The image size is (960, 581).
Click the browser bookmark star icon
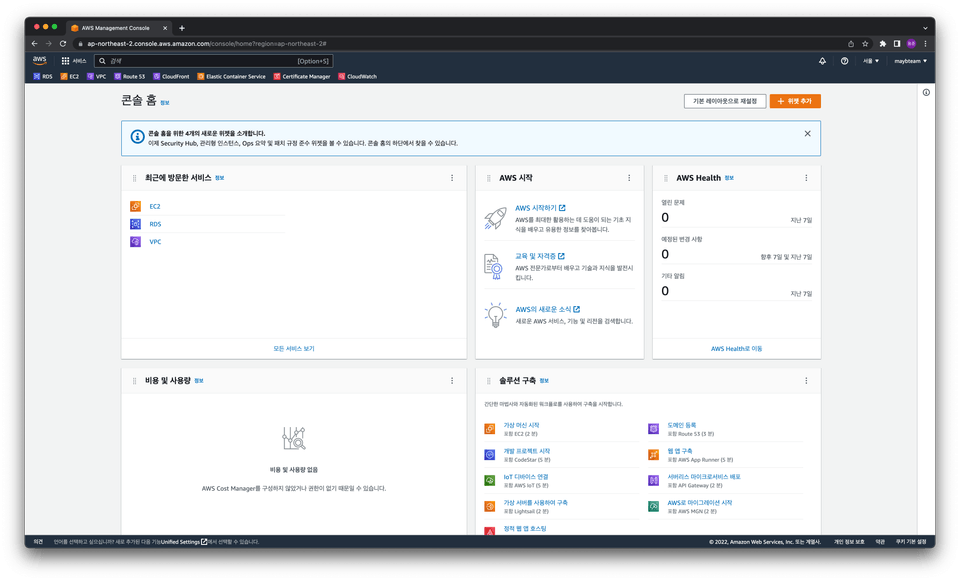coord(865,43)
